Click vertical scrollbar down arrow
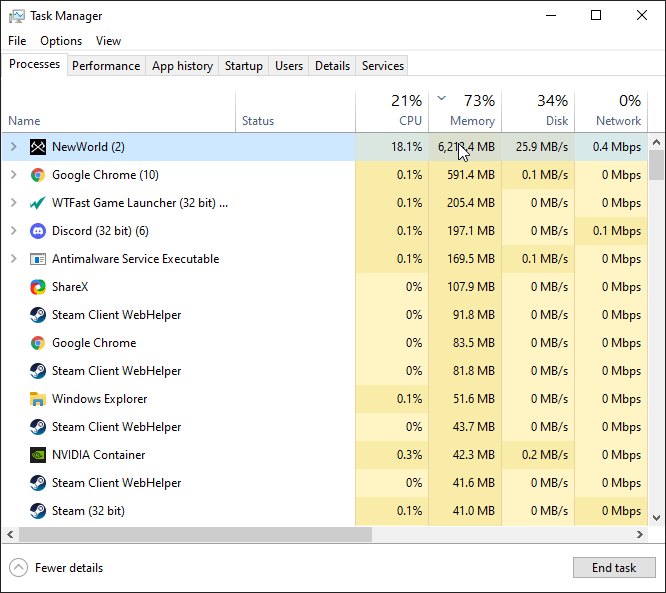666x593 pixels. pos(656,518)
